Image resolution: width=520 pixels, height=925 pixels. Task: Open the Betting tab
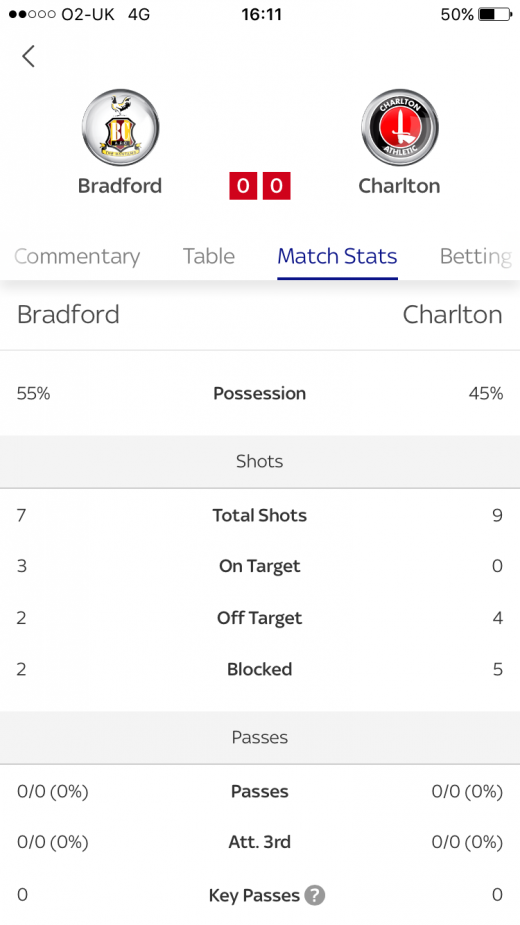476,256
